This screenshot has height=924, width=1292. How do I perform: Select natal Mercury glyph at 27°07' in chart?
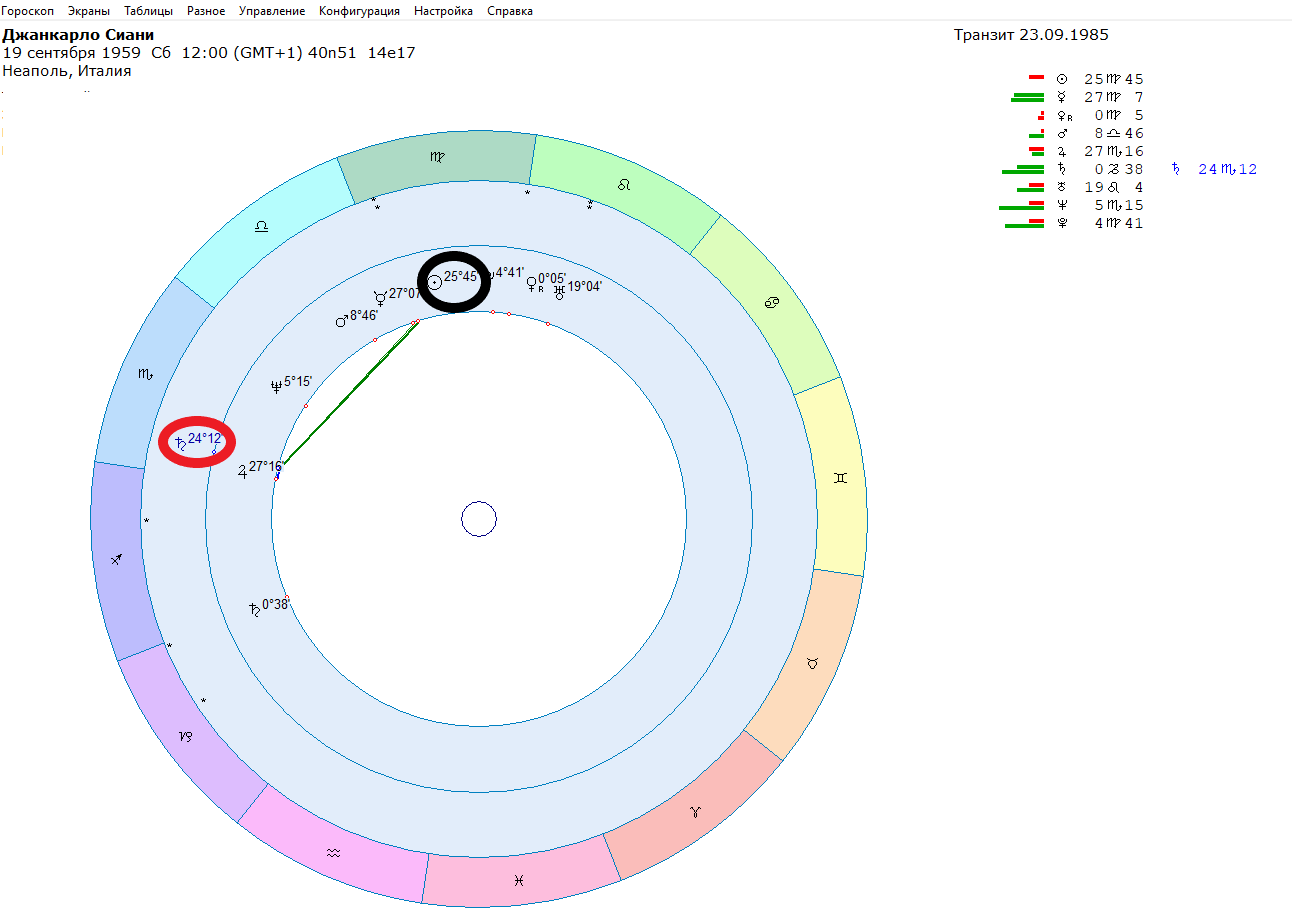[379, 297]
